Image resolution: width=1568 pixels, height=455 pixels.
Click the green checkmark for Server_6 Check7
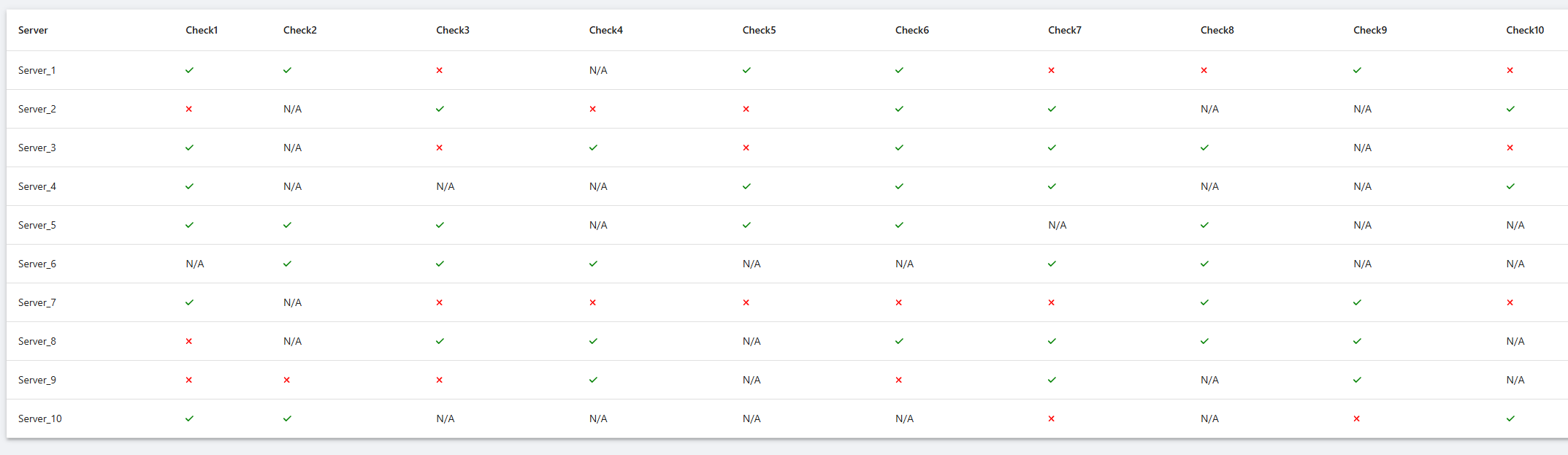click(1052, 264)
